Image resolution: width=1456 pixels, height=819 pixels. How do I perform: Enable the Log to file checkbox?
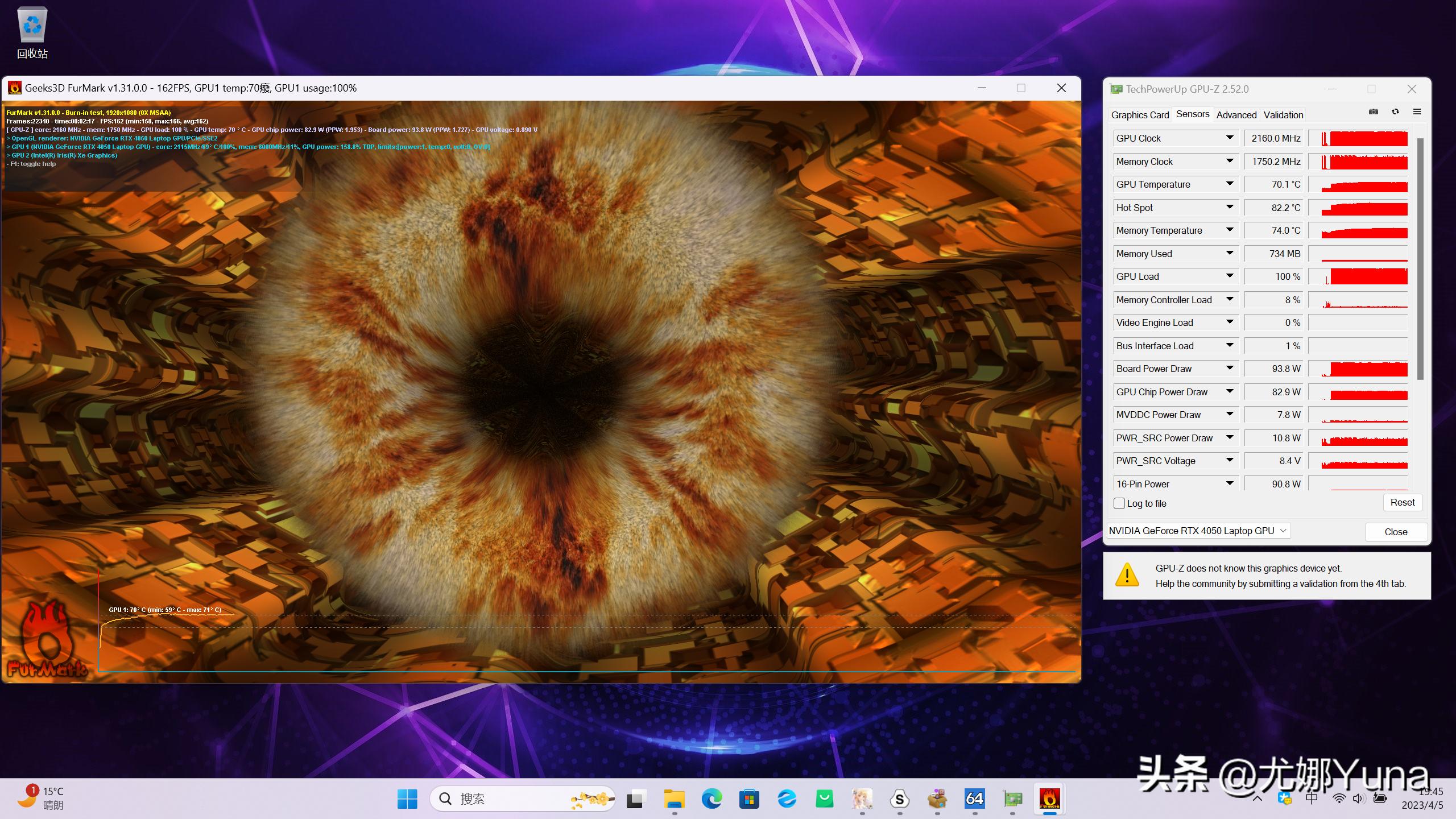coord(1119,503)
